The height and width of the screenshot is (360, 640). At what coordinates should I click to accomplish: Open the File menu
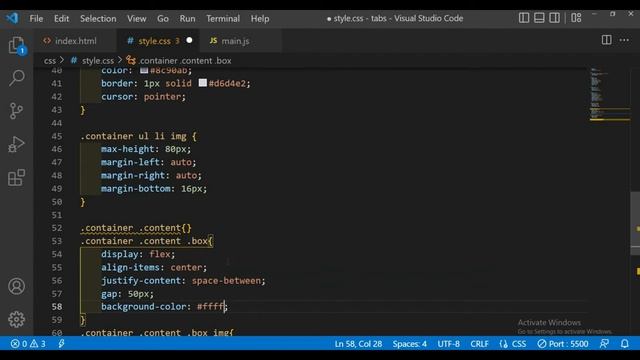36,18
